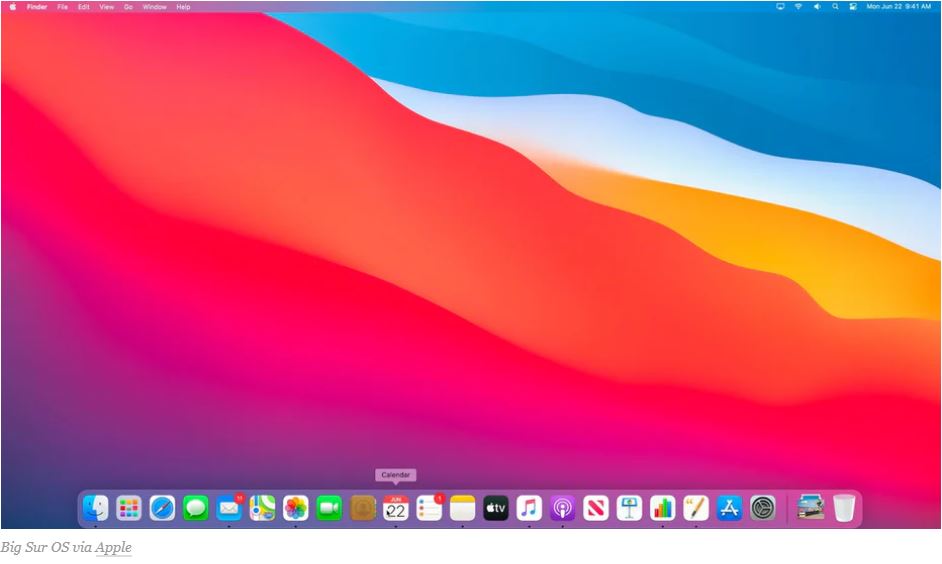Viewport: 942px width, 564px height.
Task: Open Control Center in menu bar
Action: pyautogui.click(x=852, y=7)
